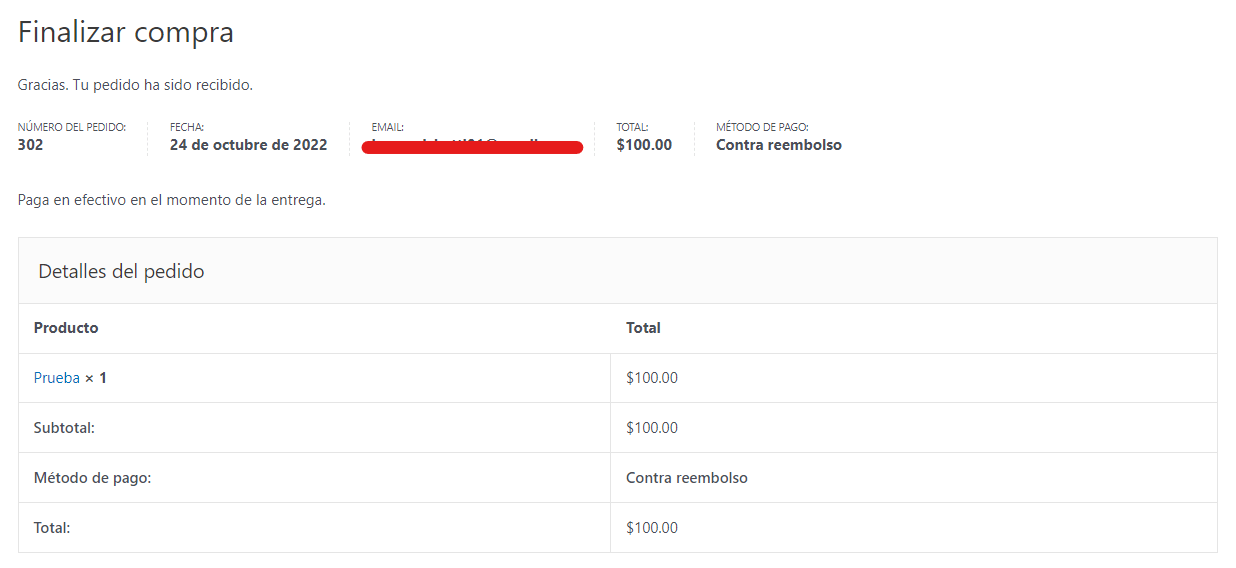The width and height of the screenshot is (1236, 568).
Task: Click the 'Producto' column header
Action: [x=66, y=328]
